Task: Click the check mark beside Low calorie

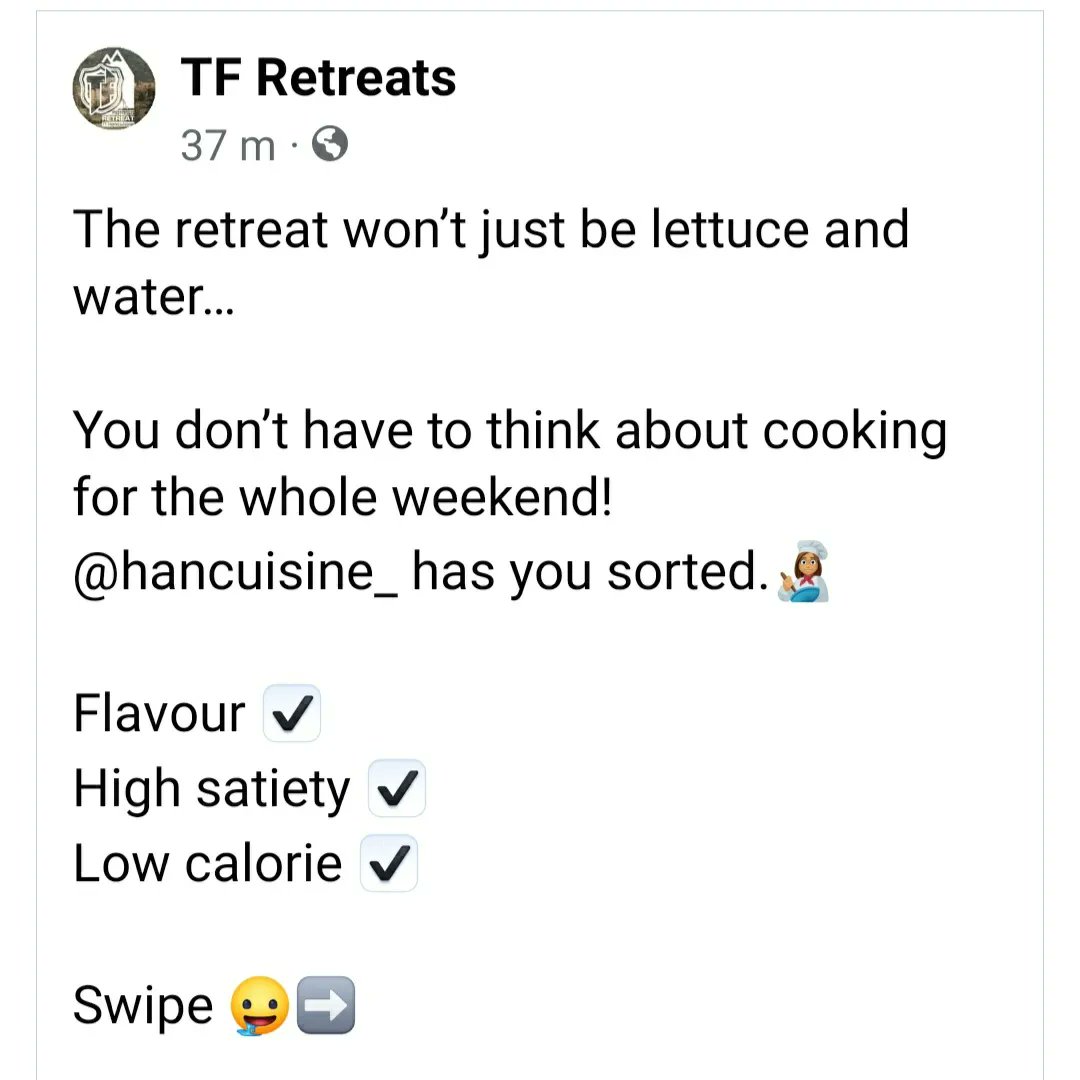Action: pyautogui.click(x=388, y=863)
